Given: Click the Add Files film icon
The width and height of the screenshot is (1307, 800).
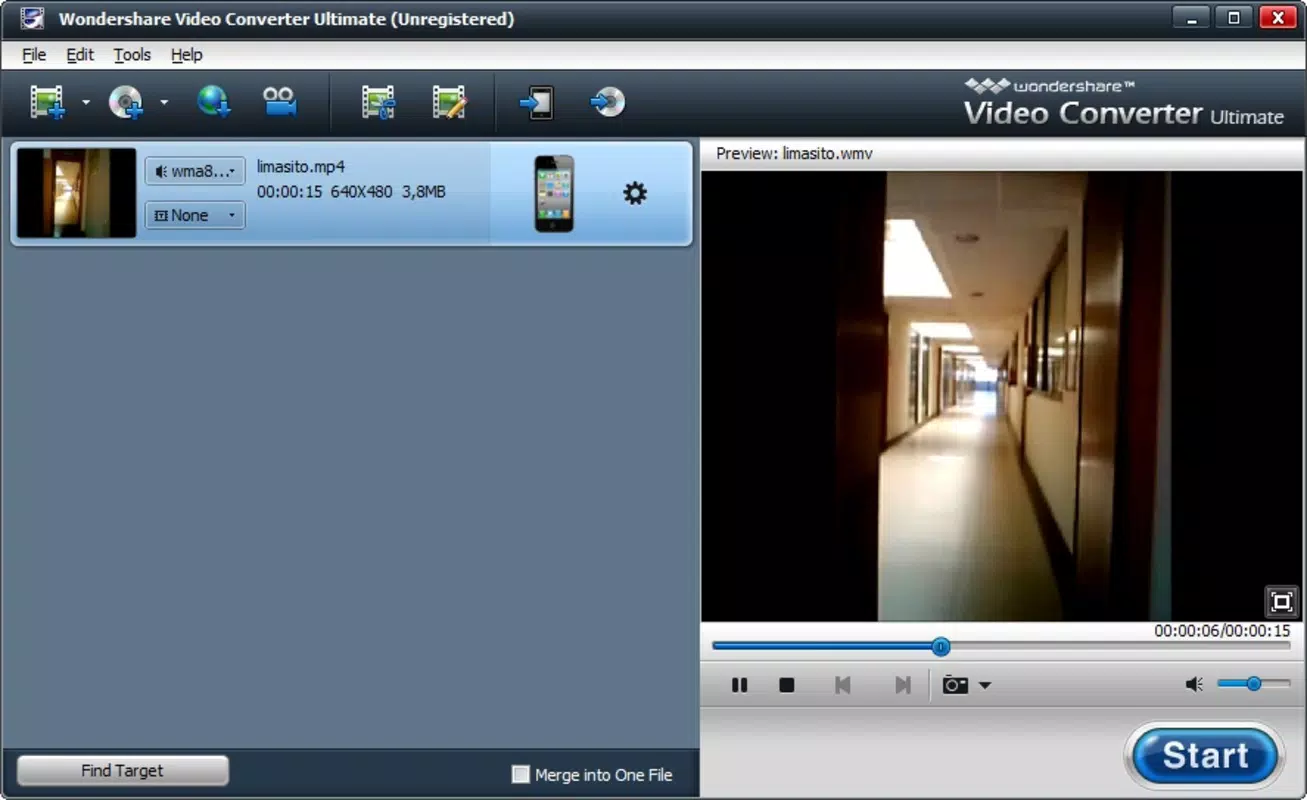Looking at the screenshot, I should click(47, 102).
